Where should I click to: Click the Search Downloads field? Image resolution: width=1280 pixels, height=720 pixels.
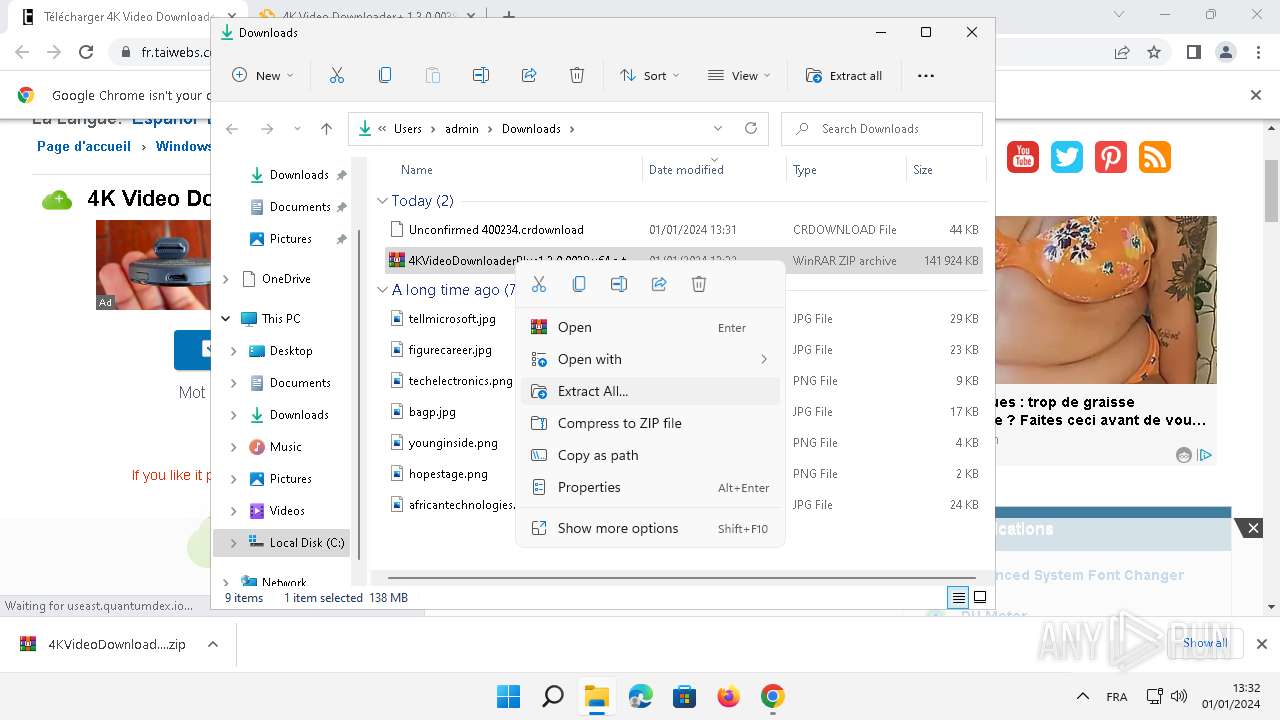pos(882,129)
